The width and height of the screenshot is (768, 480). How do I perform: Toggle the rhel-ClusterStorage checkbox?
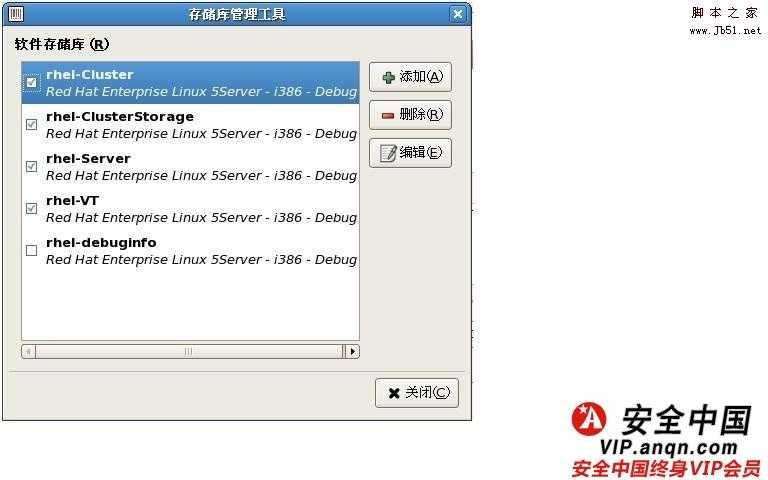(x=31, y=124)
